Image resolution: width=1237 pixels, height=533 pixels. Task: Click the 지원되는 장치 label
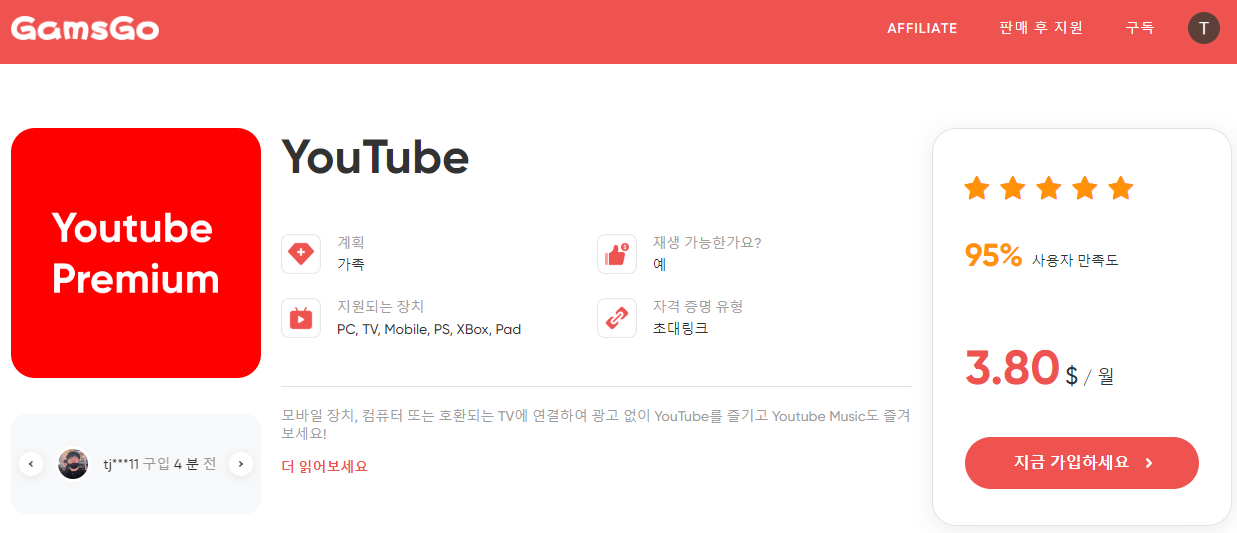coord(381,307)
